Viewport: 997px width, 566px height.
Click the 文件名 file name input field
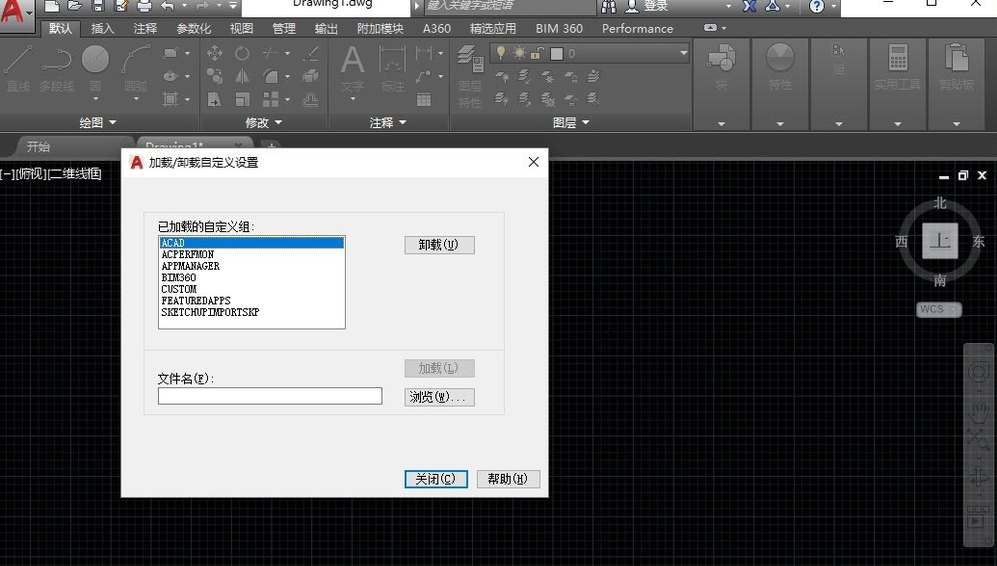tap(270, 396)
